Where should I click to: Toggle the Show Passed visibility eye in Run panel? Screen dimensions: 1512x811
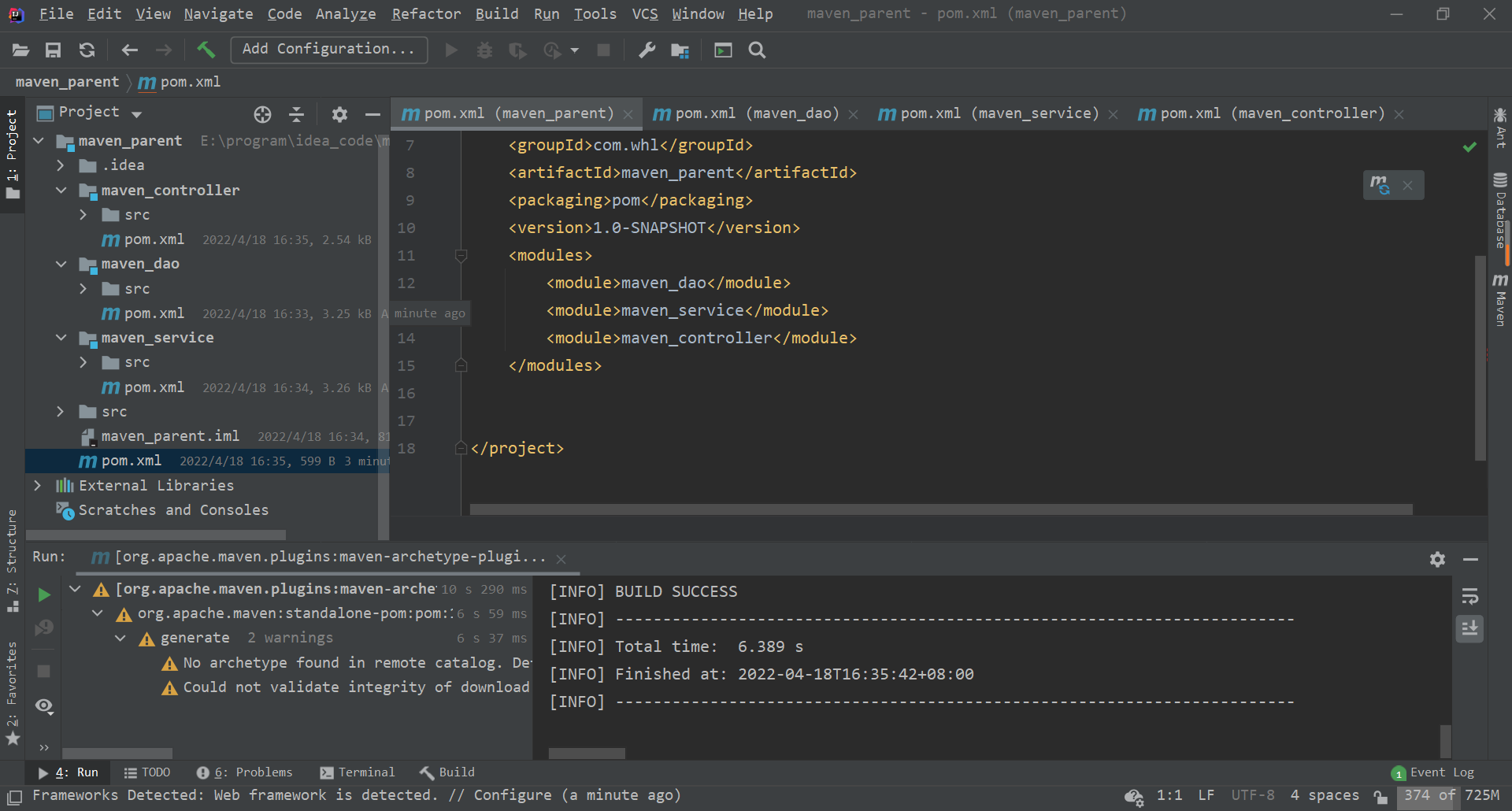coord(43,706)
